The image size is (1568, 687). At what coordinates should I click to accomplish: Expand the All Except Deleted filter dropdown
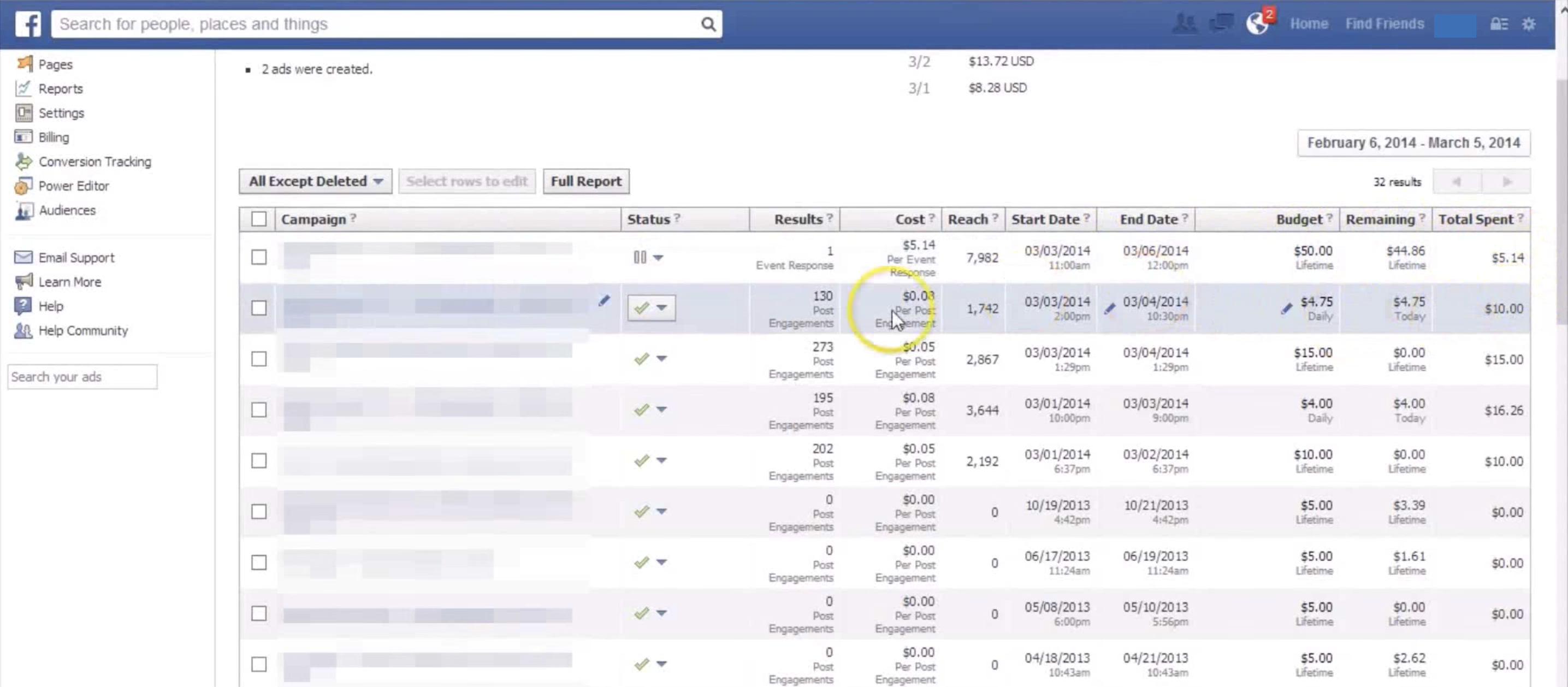coord(315,181)
